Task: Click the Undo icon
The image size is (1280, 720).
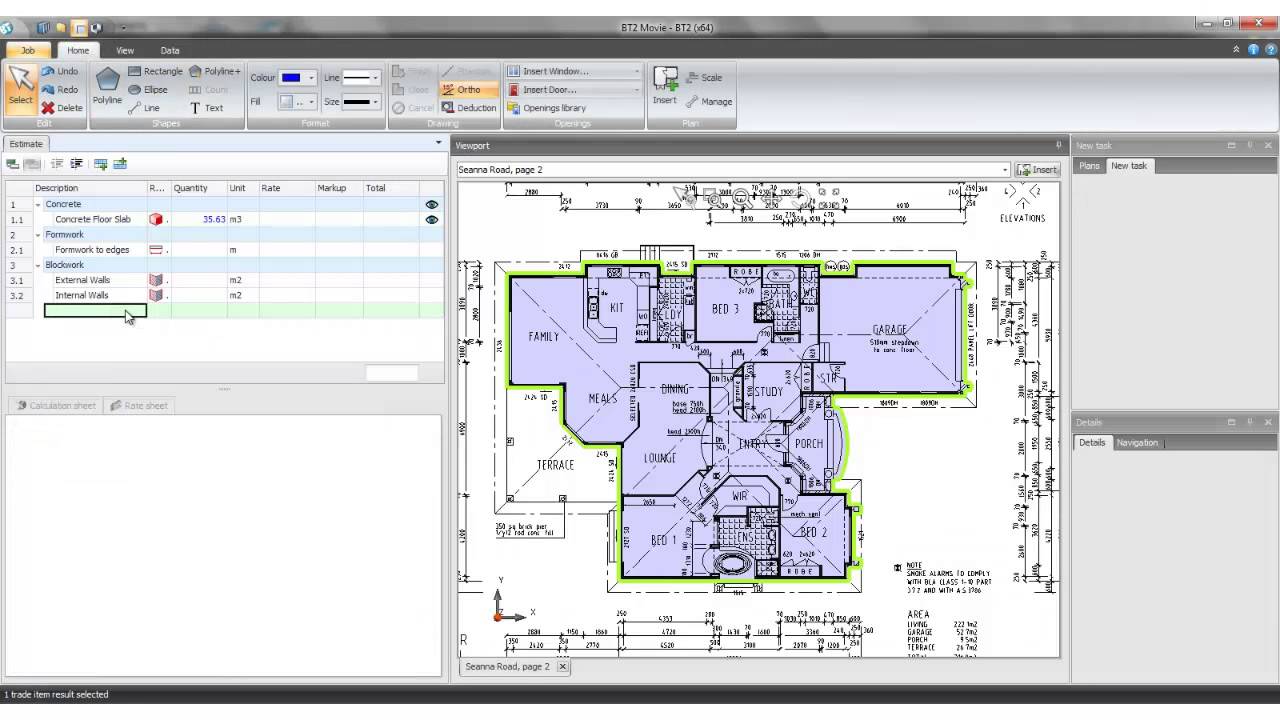Action: pyautogui.click(x=48, y=72)
